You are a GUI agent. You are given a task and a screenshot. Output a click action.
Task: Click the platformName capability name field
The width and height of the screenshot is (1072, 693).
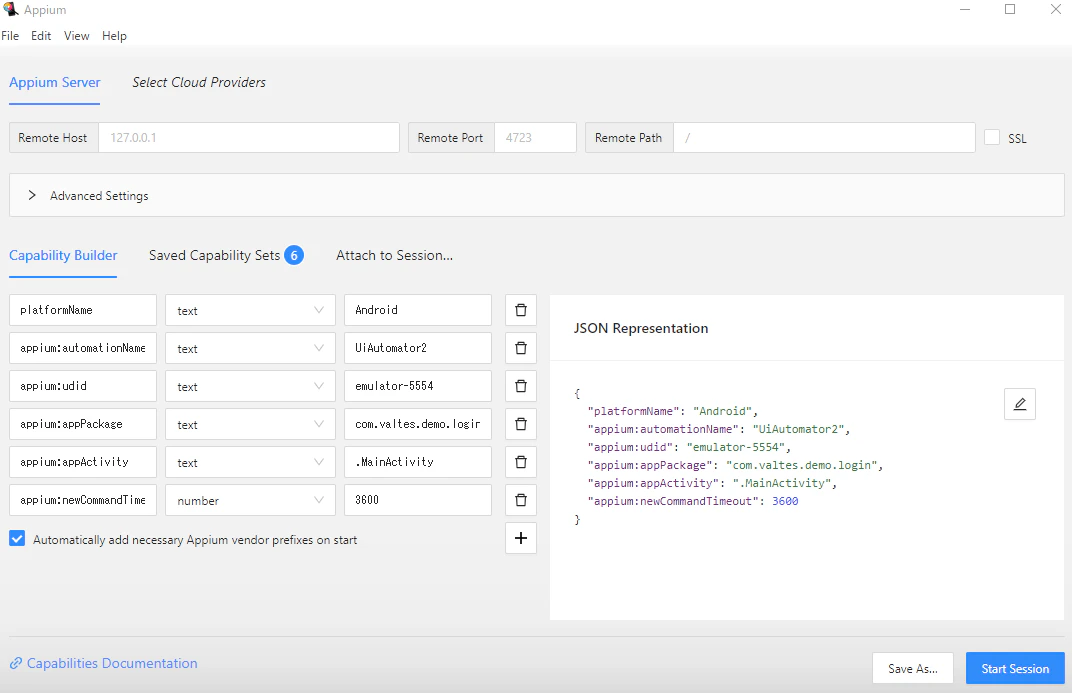[x=83, y=310]
